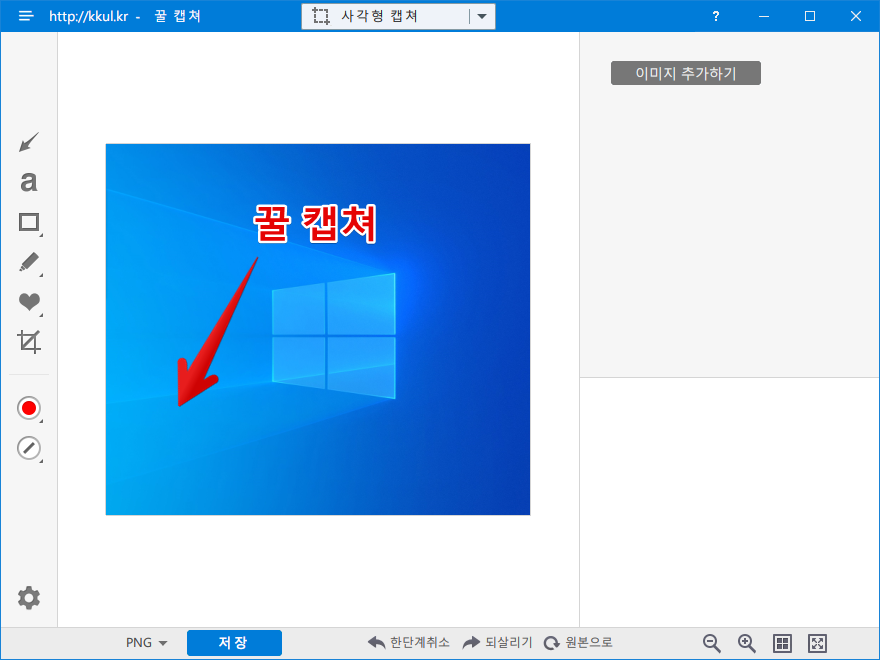Click 원본으로 reset to original
This screenshot has height=660, width=880.
(x=578, y=643)
